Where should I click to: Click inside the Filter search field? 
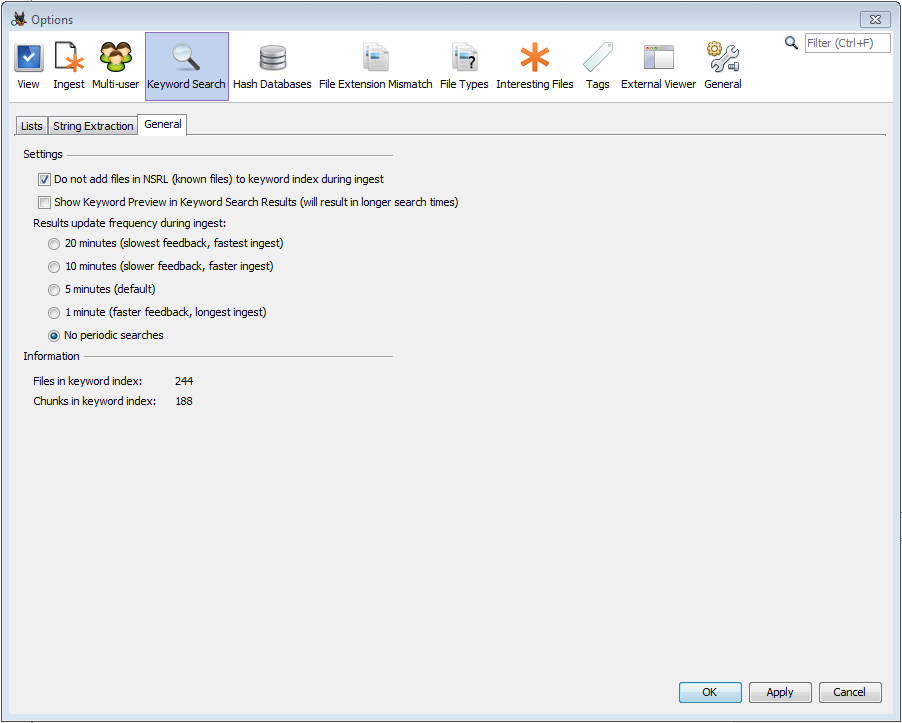[847, 42]
